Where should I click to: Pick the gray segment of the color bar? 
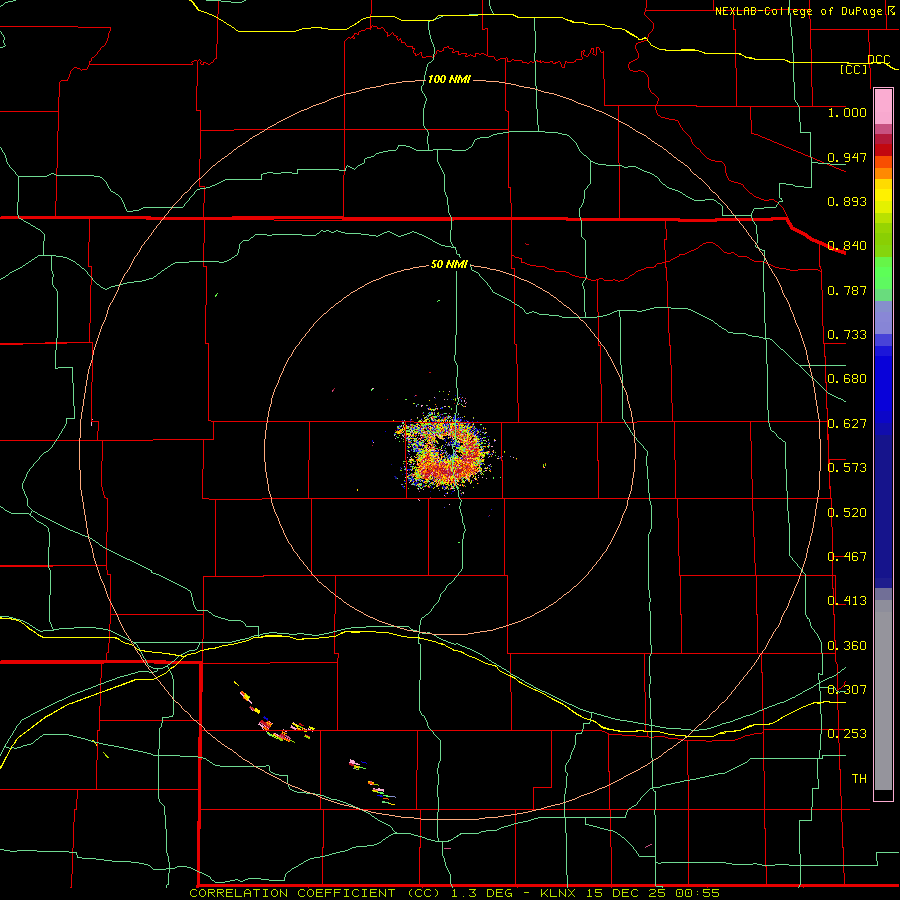coord(883,695)
